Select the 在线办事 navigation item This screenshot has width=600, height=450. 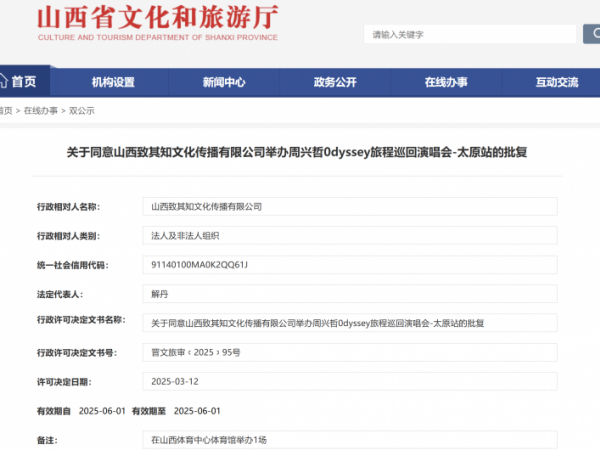tap(445, 82)
